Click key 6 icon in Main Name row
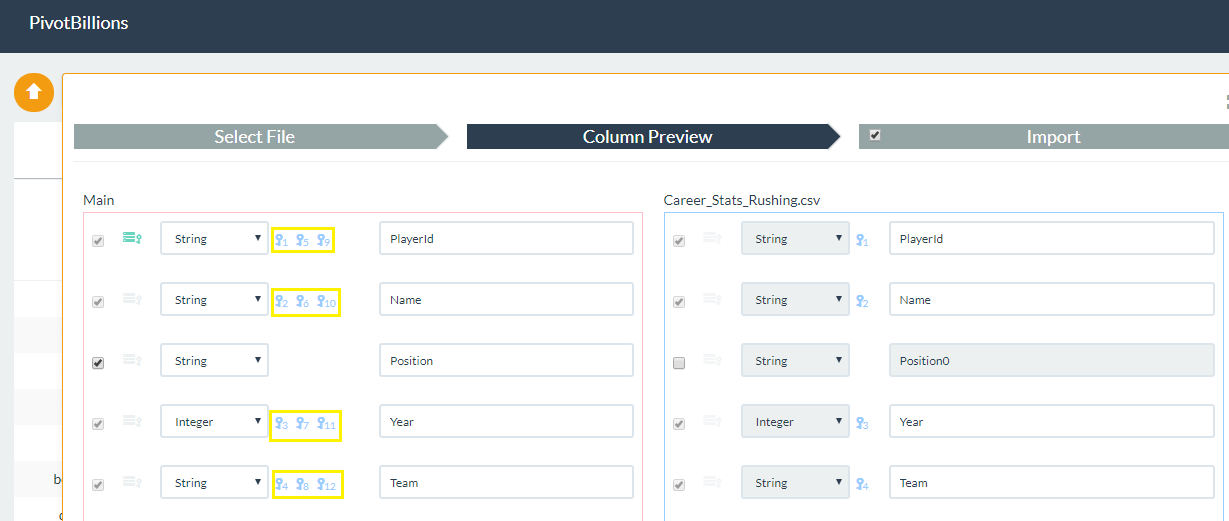This screenshot has width=1229, height=521. 302,301
